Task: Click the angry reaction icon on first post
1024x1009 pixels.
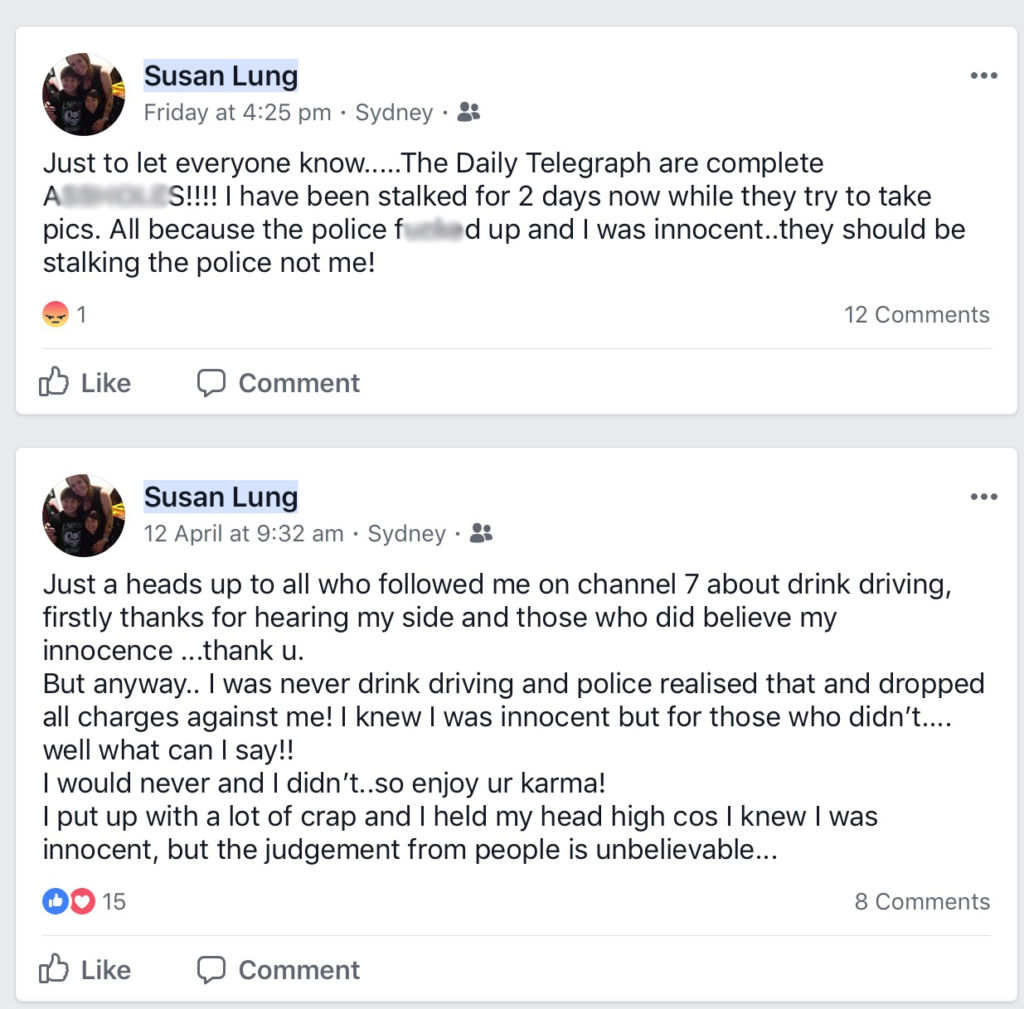Action: pyautogui.click(x=55, y=315)
